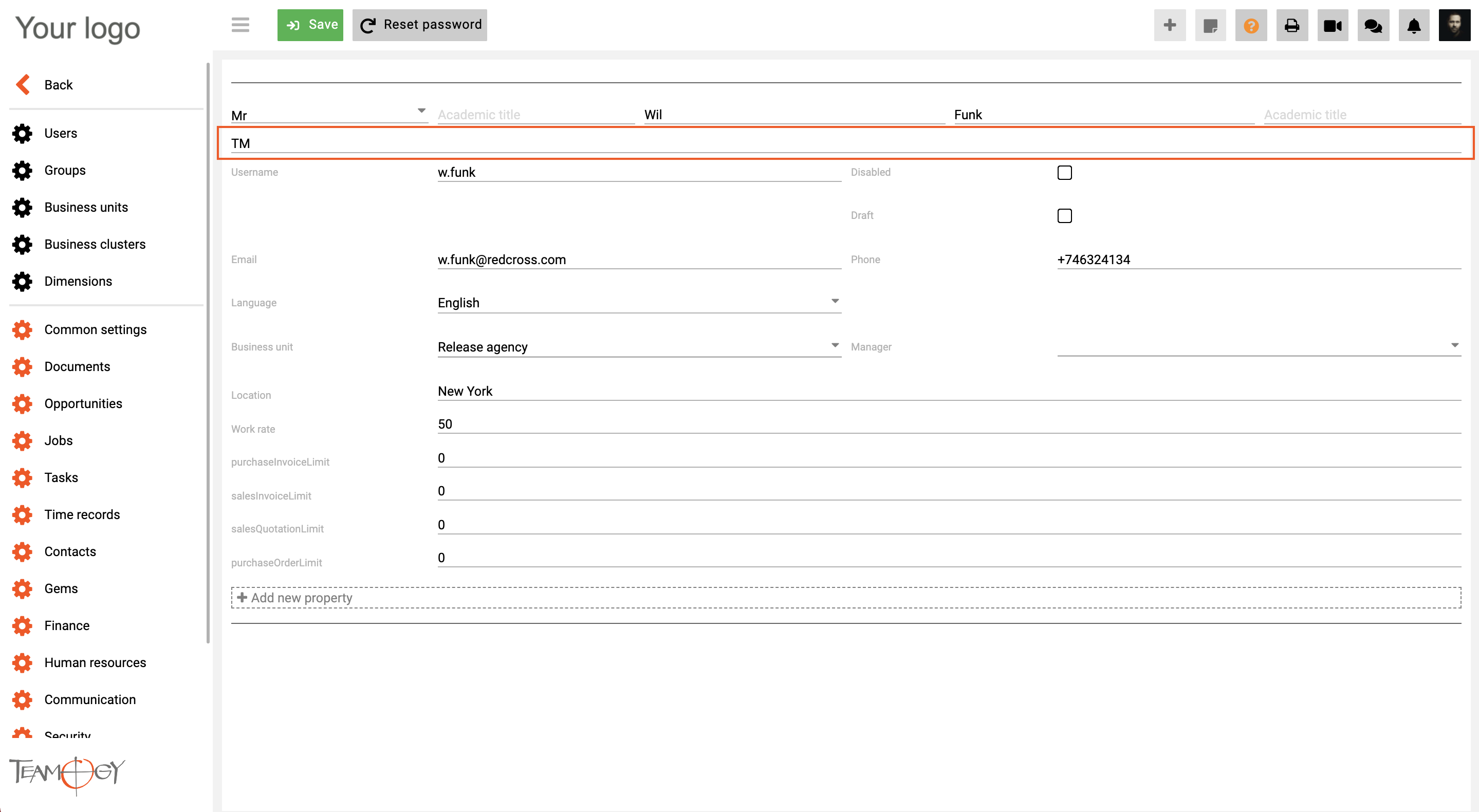The height and width of the screenshot is (812, 1479).
Task: Open Communication menu item
Action: click(x=90, y=699)
